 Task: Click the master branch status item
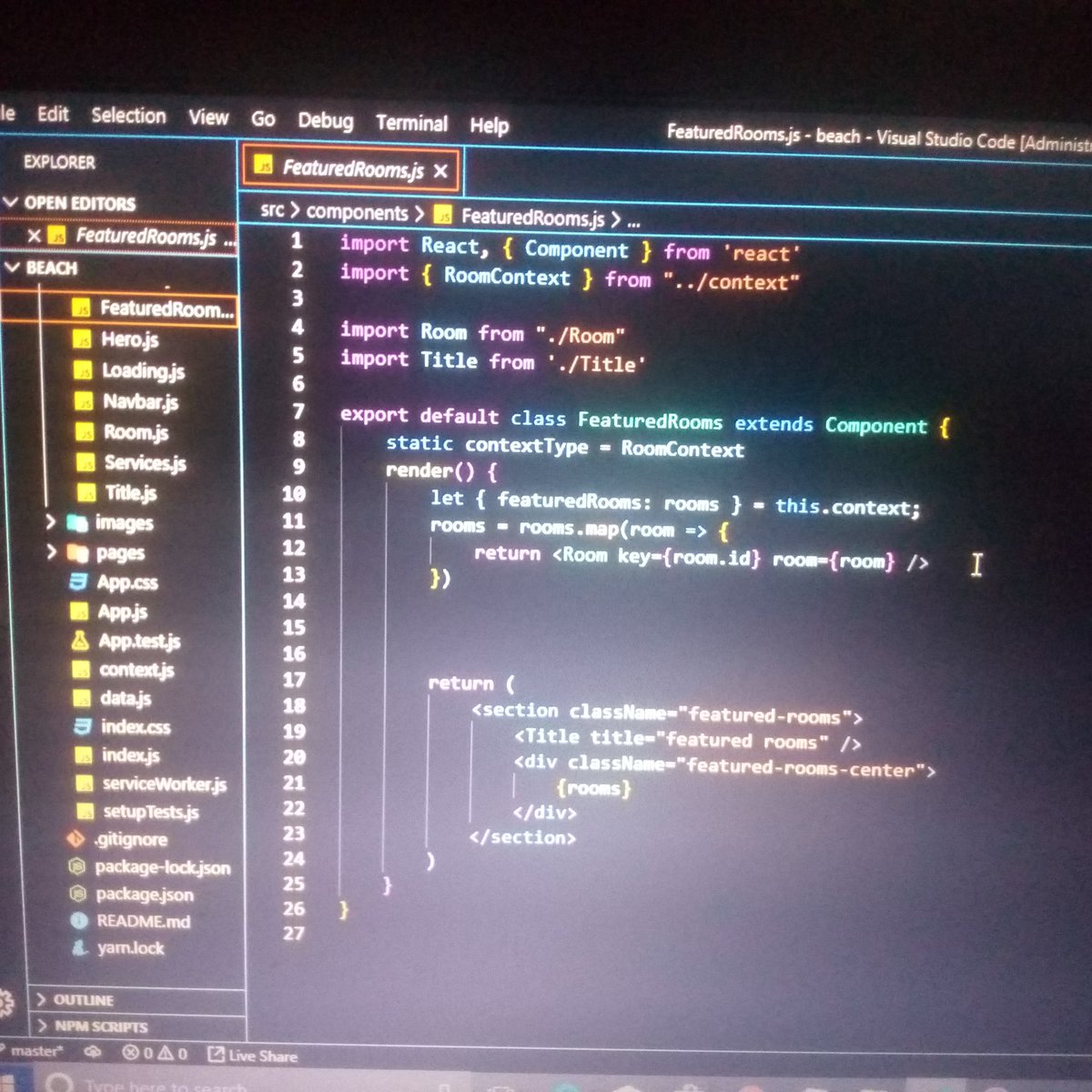[36, 1051]
